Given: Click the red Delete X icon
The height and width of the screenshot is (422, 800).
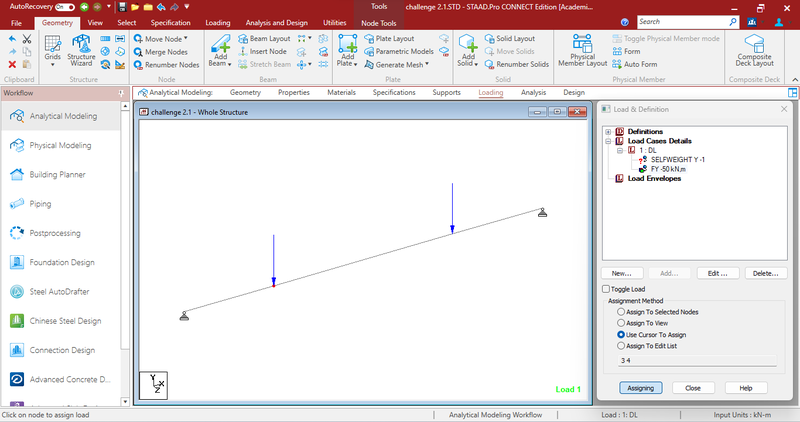Looking at the screenshot, I should [12, 64].
